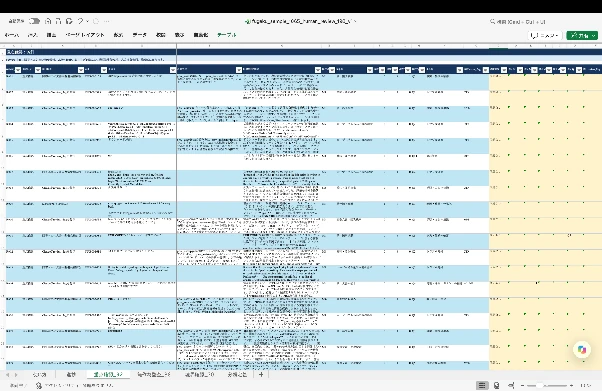Select the sheet tab right before the plus button
Viewport: 602px width, 391px height.
coord(237,374)
